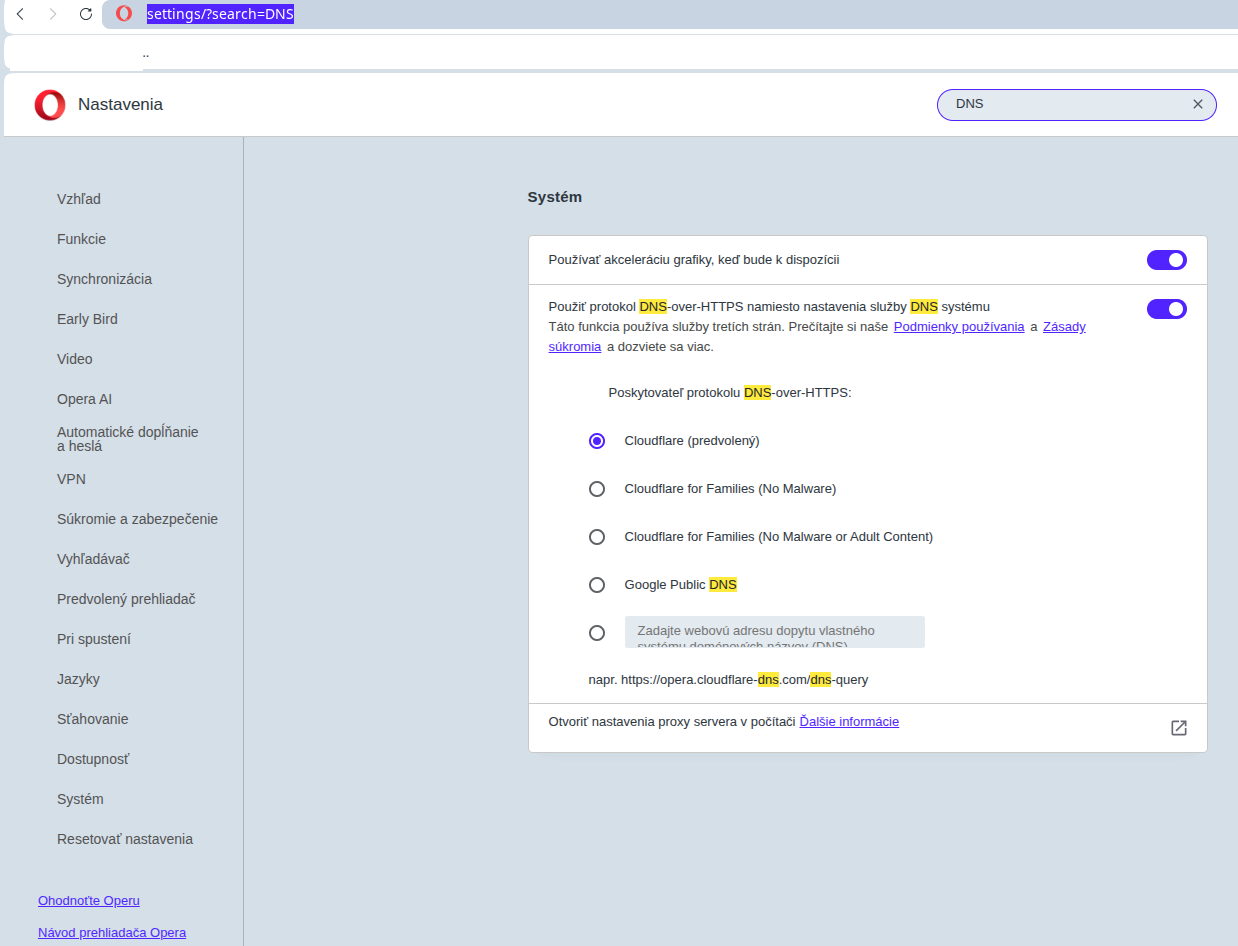
Task: Click the Ohodnoťte Operu link
Action: [88, 901]
